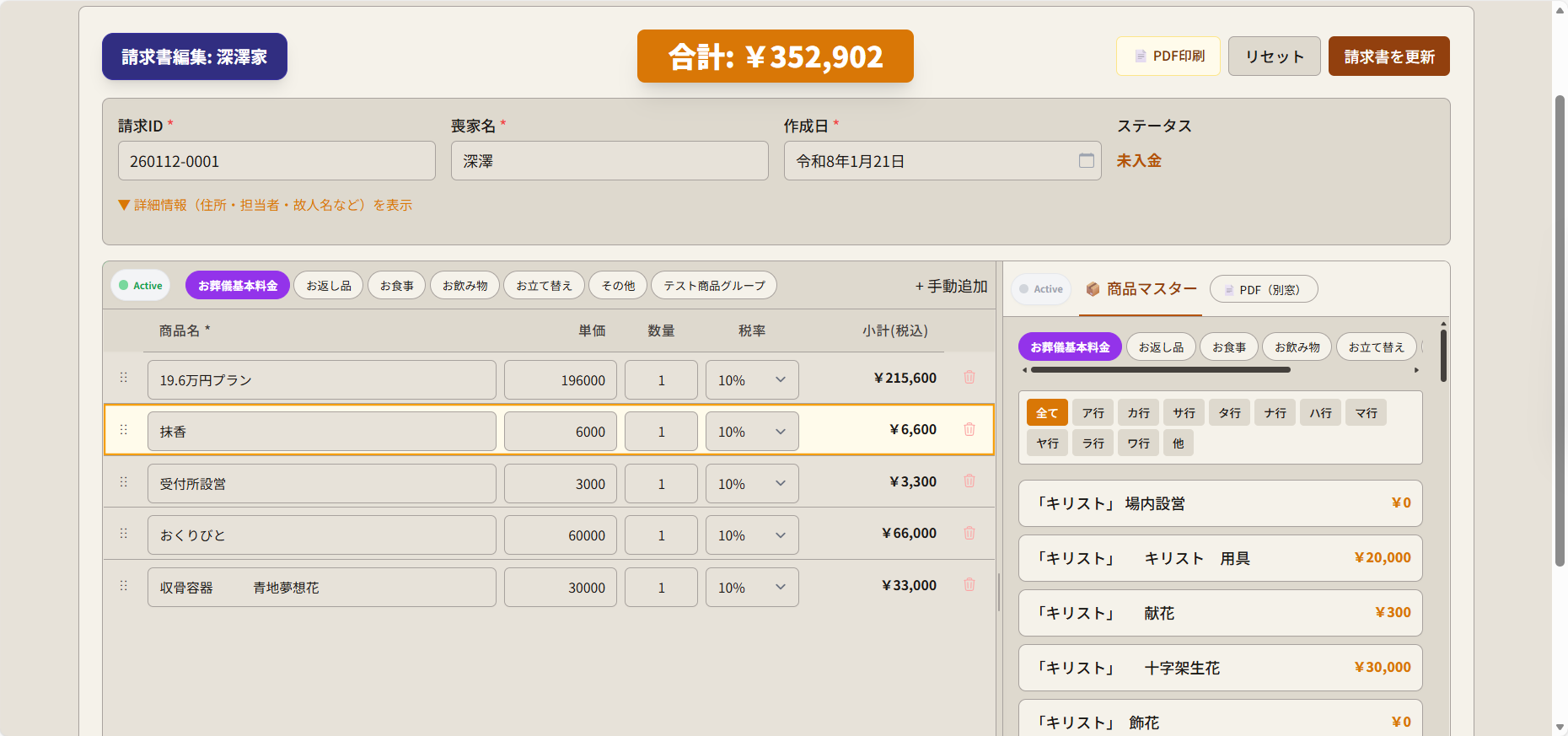The image size is (1568, 736).
Task: Click + 手動追加 to add item
Action: tap(951, 287)
